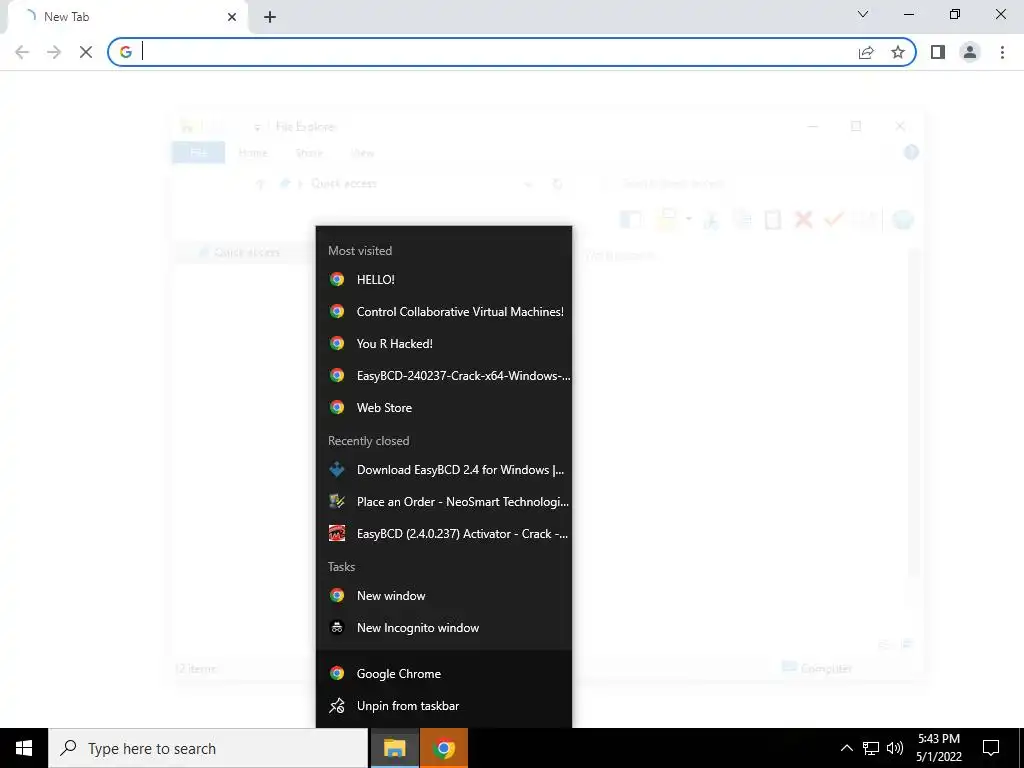The image size is (1024, 768).
Task: Reopen Download EasyBCD 2.4 for Windows page
Action: pos(443,470)
